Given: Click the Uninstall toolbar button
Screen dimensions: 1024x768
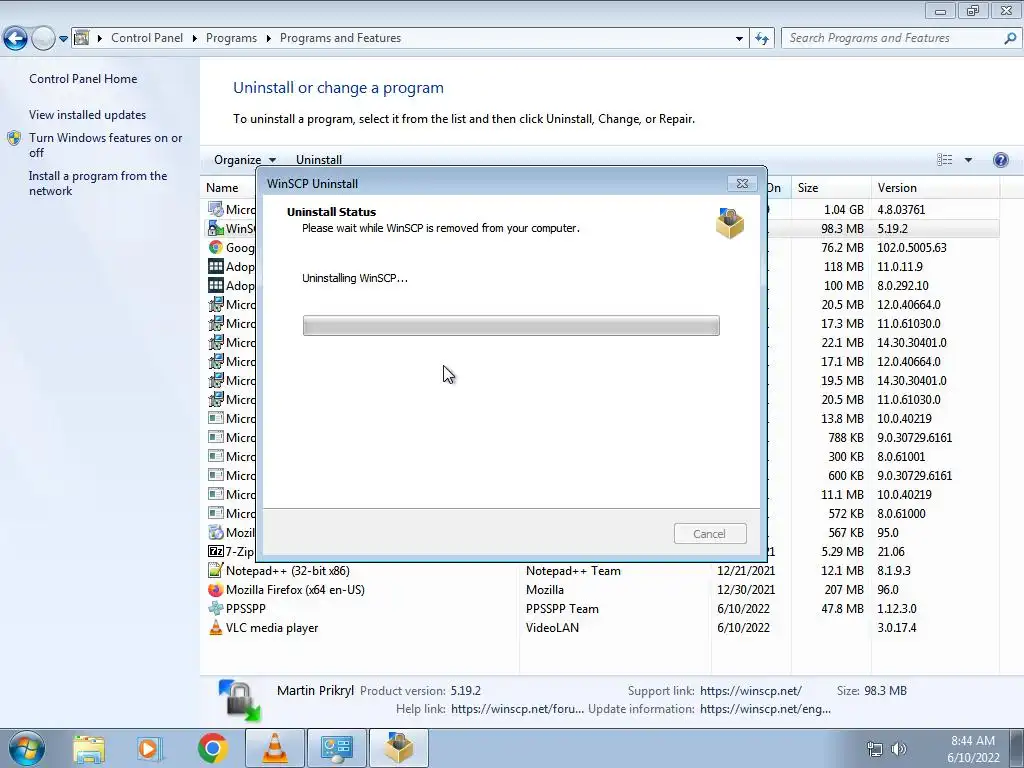Looking at the screenshot, I should 319,159.
